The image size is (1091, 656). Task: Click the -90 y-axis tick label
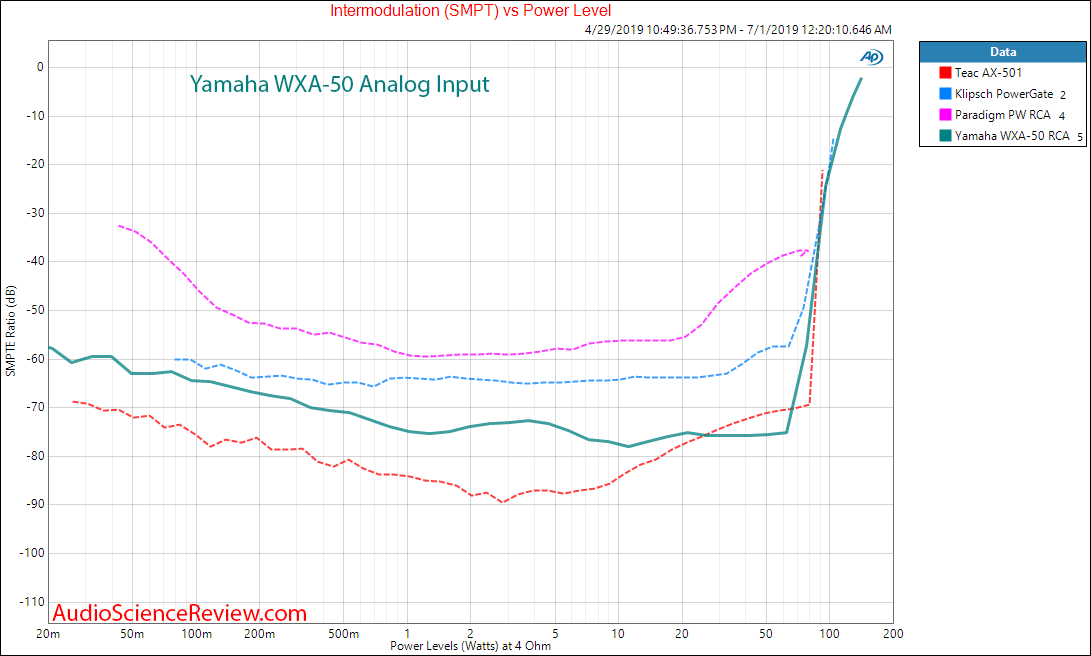coord(33,504)
